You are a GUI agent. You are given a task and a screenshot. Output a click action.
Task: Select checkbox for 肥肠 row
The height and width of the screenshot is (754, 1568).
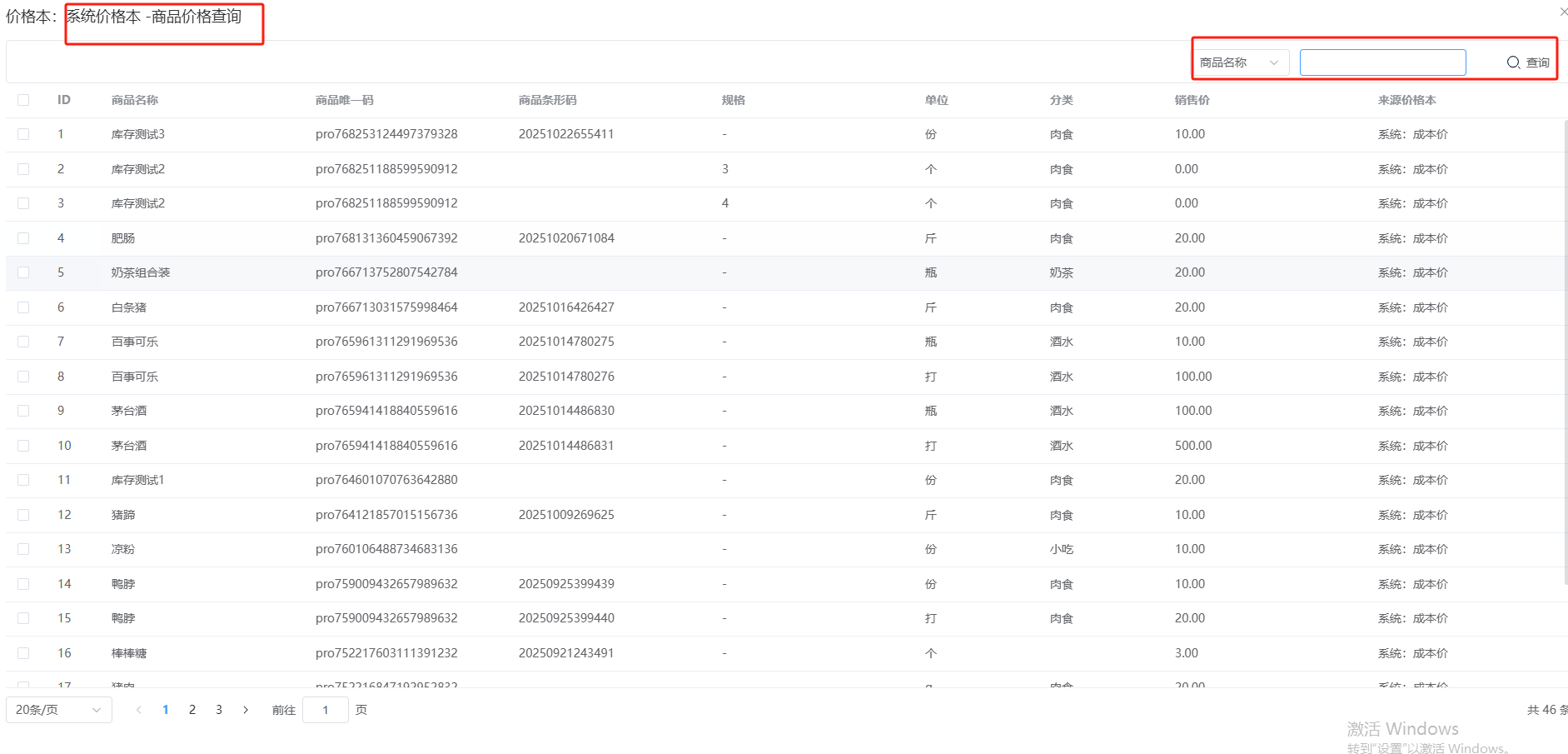point(23,238)
